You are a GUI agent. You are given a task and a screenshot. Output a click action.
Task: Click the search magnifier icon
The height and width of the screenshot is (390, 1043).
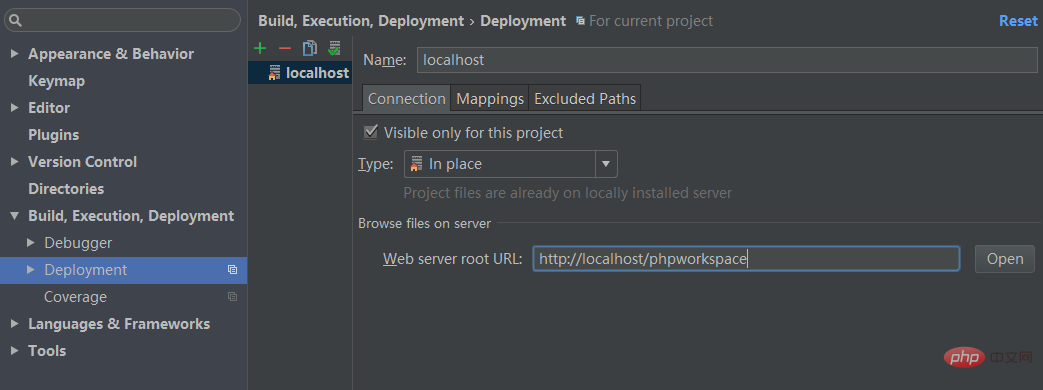[x=15, y=21]
